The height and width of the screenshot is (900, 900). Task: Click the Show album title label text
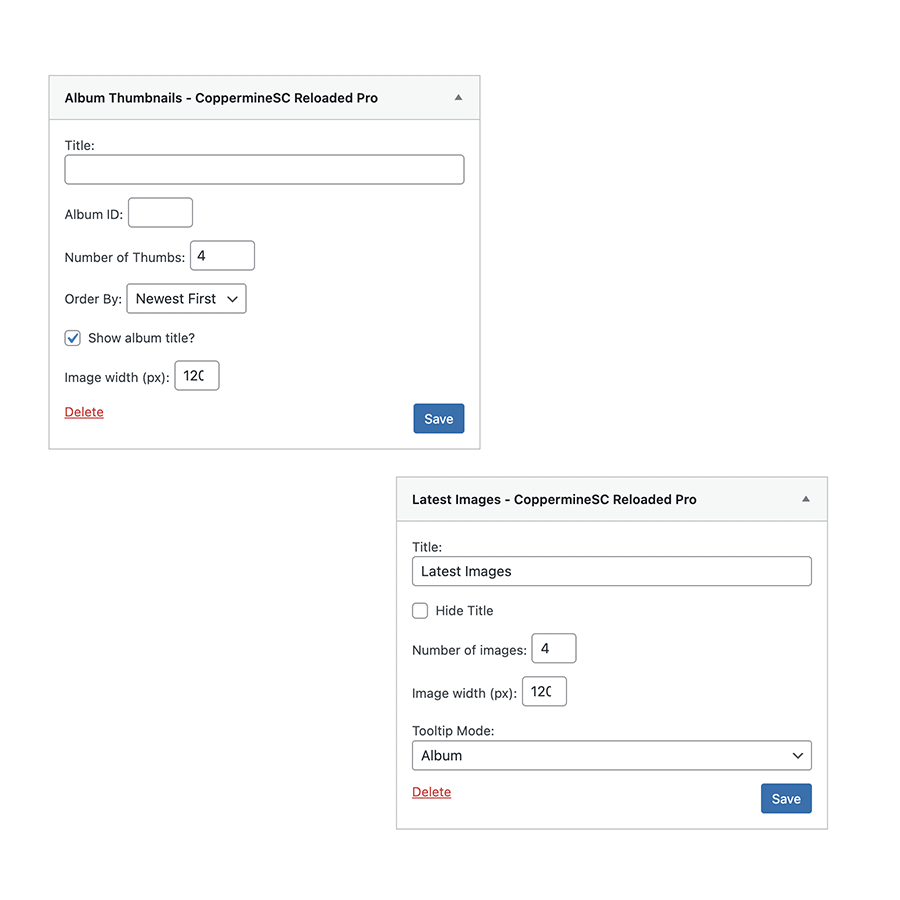(141, 338)
